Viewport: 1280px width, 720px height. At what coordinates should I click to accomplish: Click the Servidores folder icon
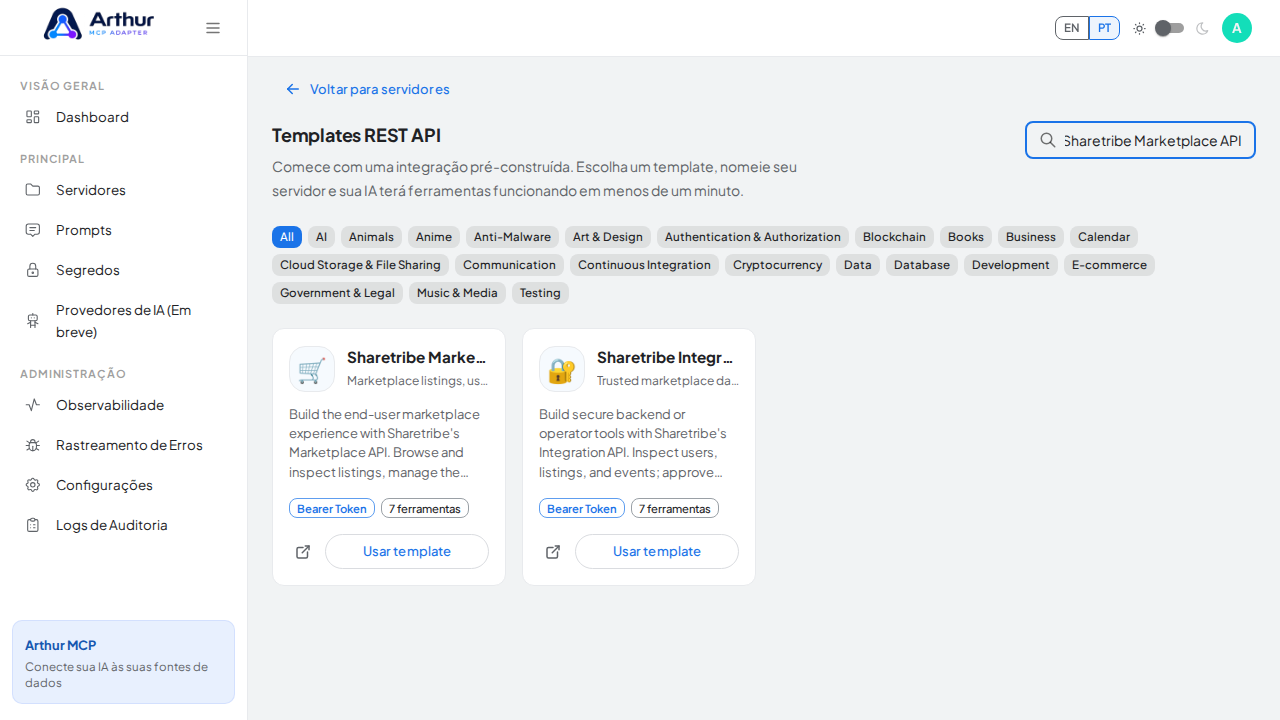pos(33,190)
